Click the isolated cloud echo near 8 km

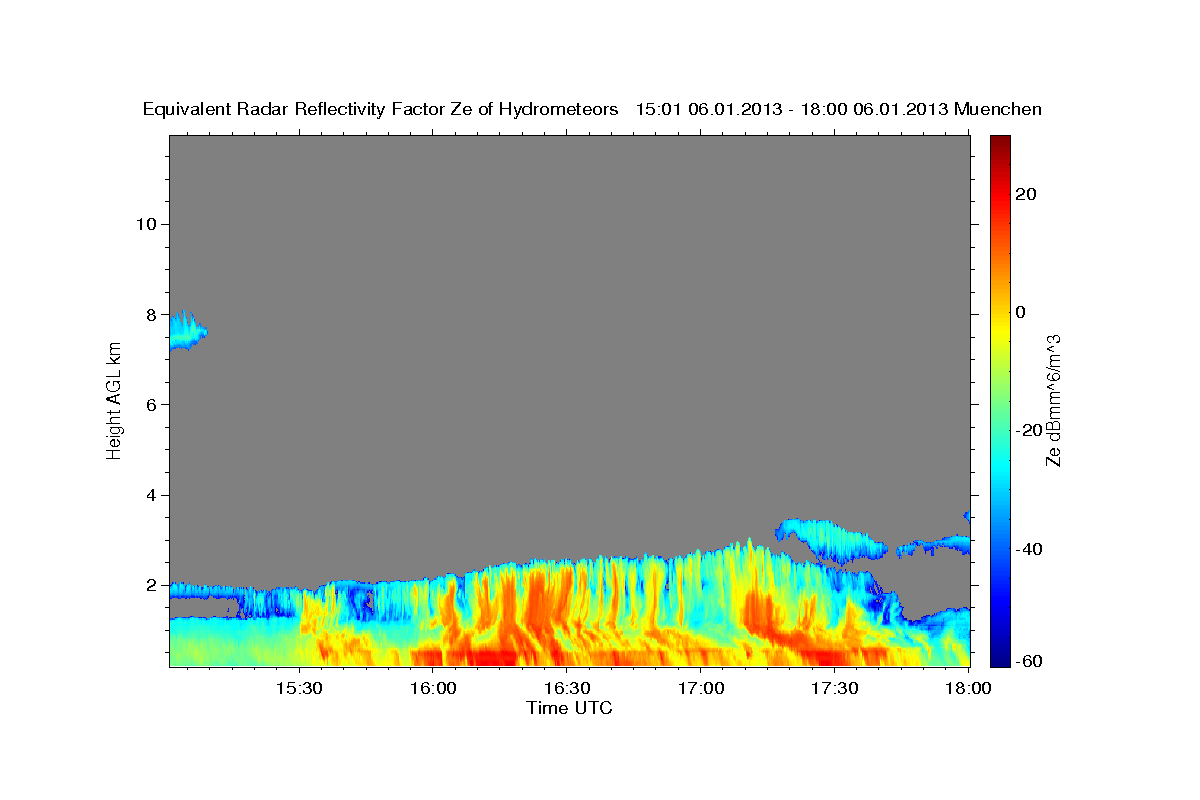(185, 330)
